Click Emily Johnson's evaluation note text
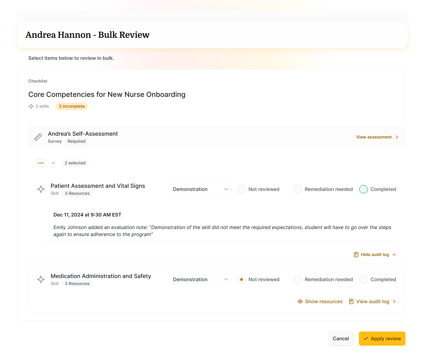Viewport: 425px width, 363px height. (x=222, y=231)
